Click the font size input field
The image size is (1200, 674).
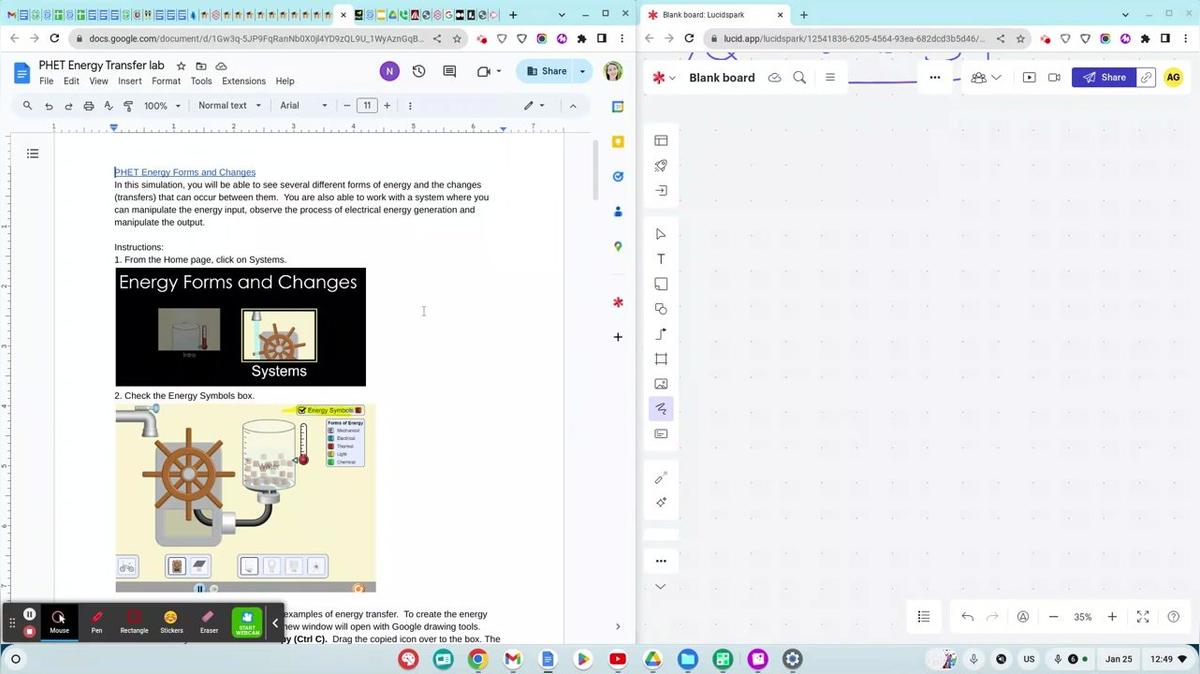click(x=367, y=106)
